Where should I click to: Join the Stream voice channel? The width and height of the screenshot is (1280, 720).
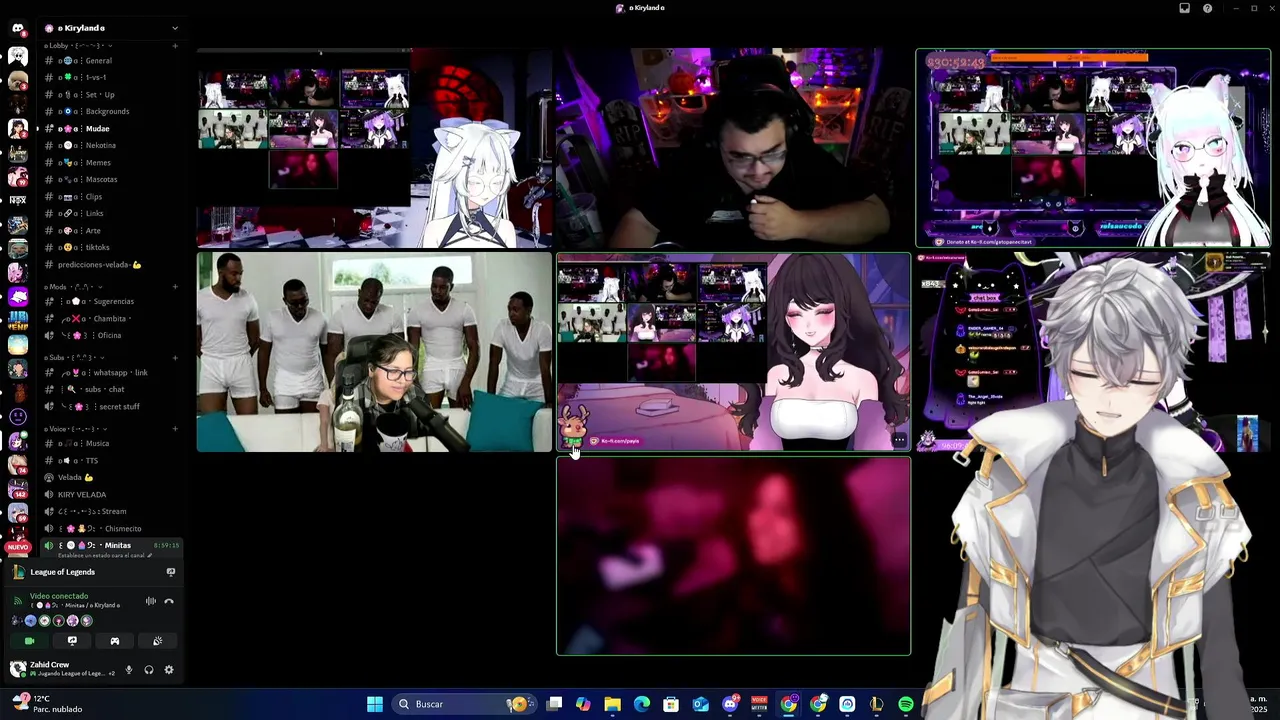pyautogui.click(x=110, y=512)
